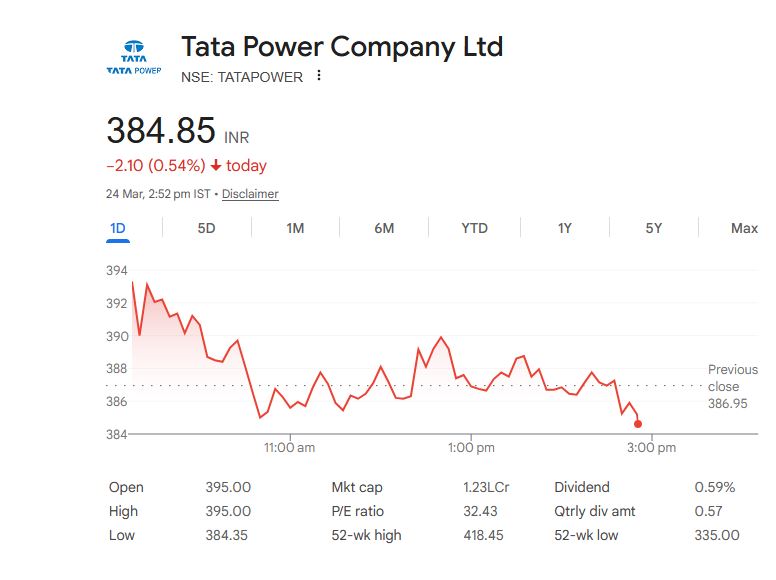Select the 5Y chart tab

point(654,228)
